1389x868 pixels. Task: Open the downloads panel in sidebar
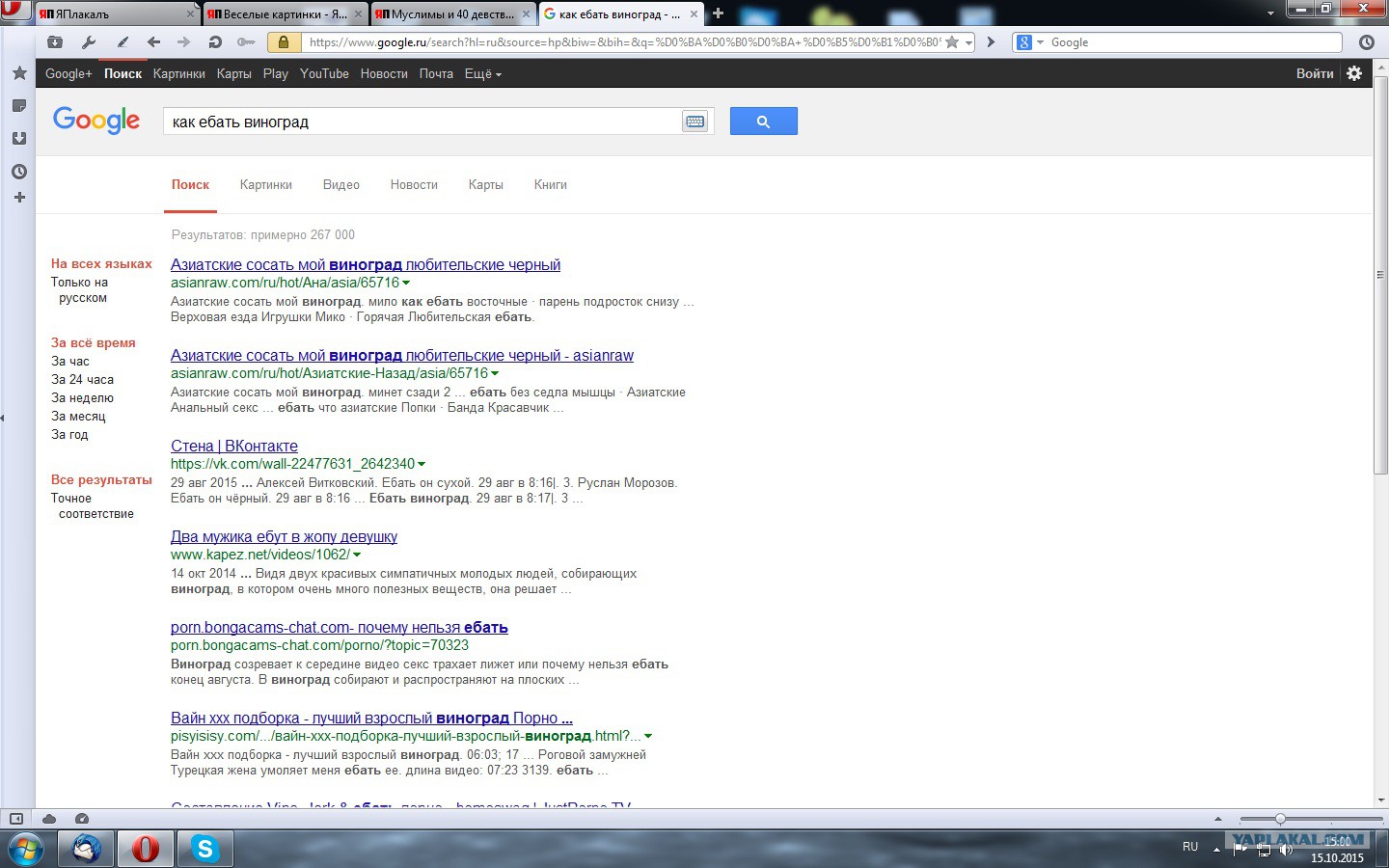tap(18, 139)
